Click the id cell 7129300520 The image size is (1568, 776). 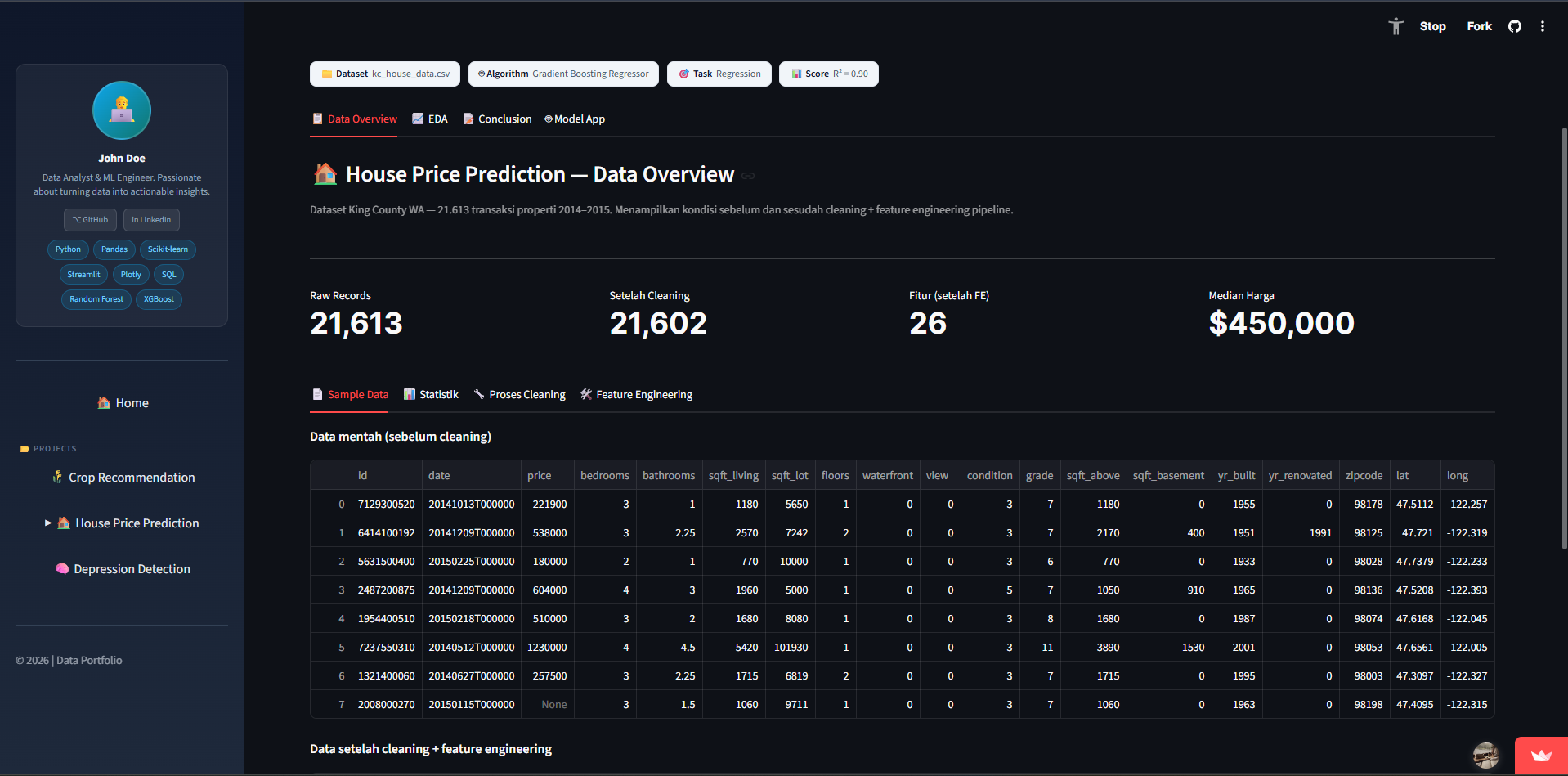tap(387, 504)
